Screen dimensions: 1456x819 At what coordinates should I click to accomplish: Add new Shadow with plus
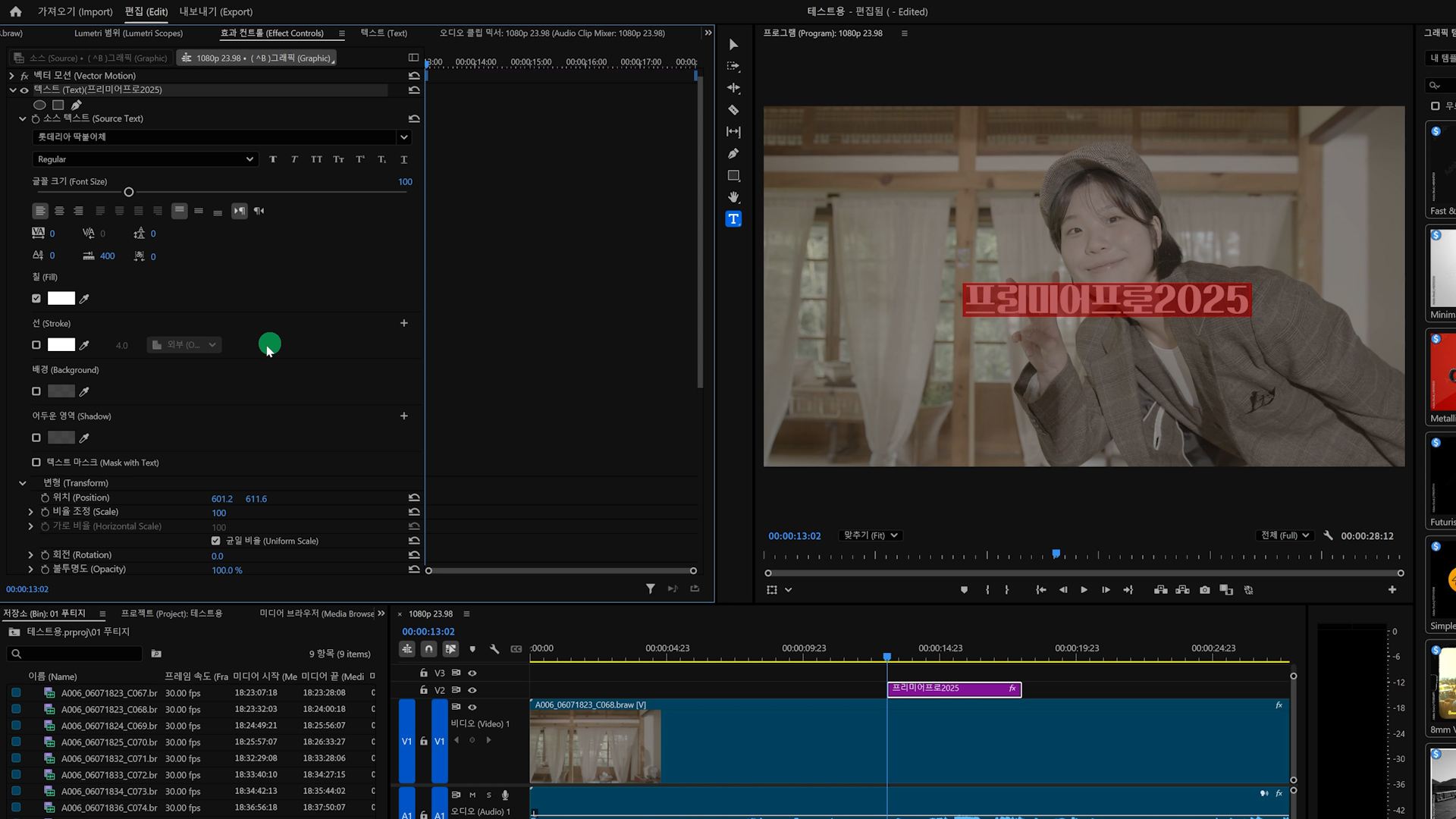pyautogui.click(x=404, y=416)
